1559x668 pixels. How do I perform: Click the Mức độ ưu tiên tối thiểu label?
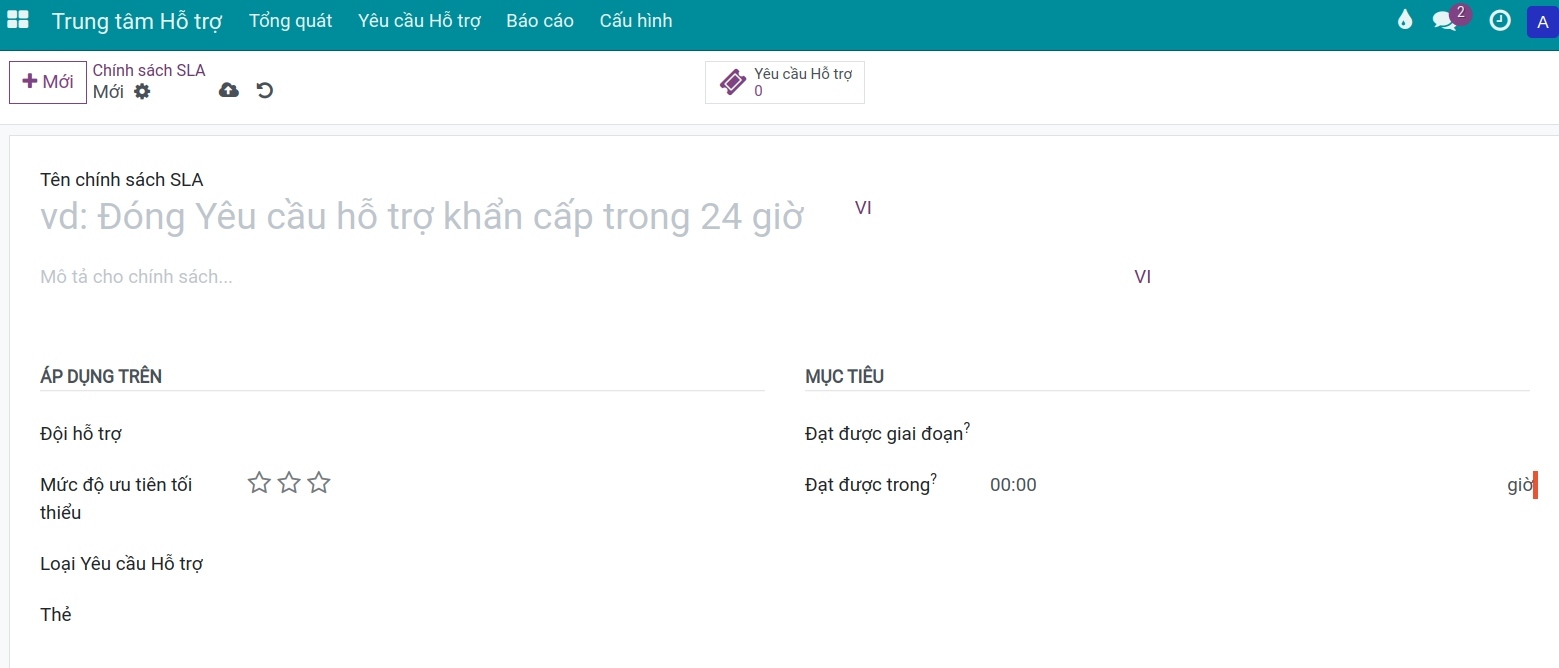(x=116, y=498)
